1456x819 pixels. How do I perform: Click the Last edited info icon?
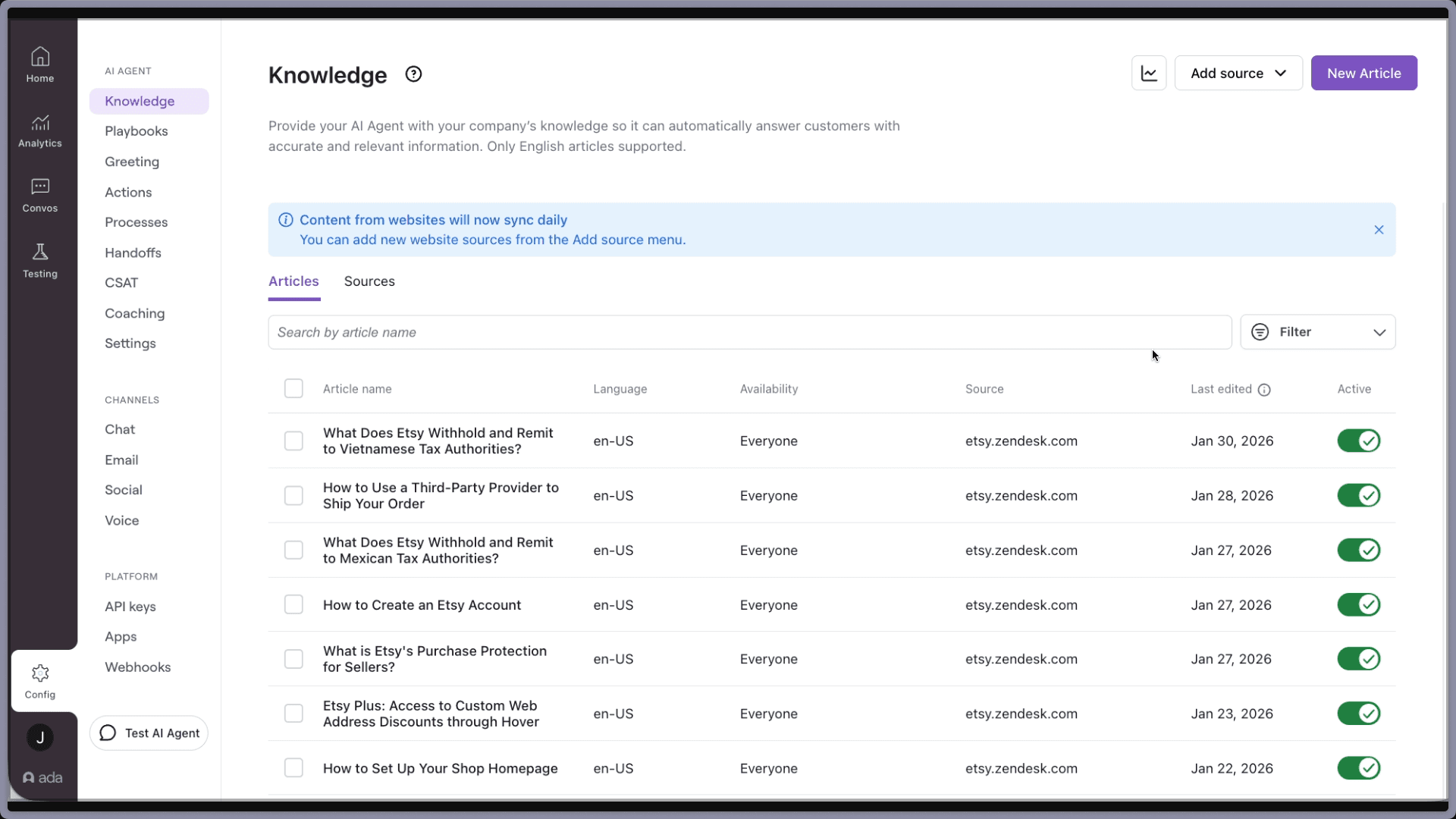point(1264,390)
